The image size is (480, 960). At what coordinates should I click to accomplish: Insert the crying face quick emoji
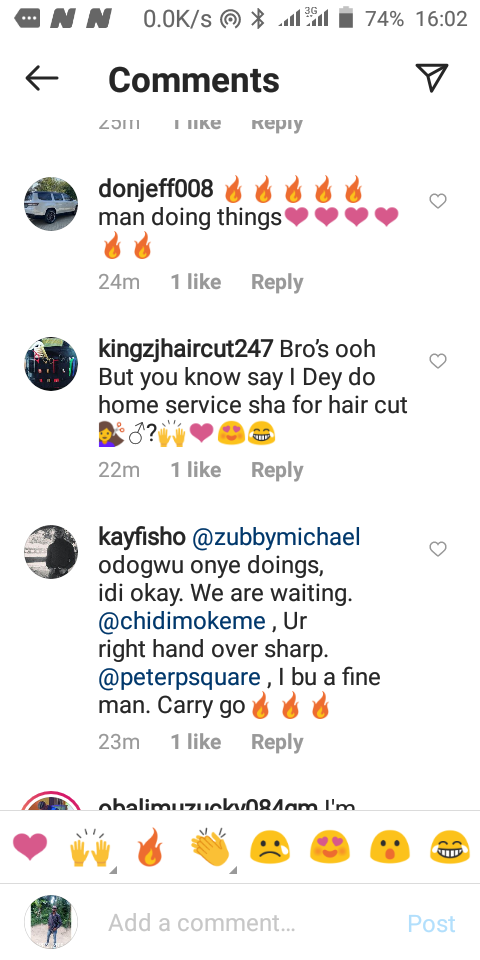270,849
